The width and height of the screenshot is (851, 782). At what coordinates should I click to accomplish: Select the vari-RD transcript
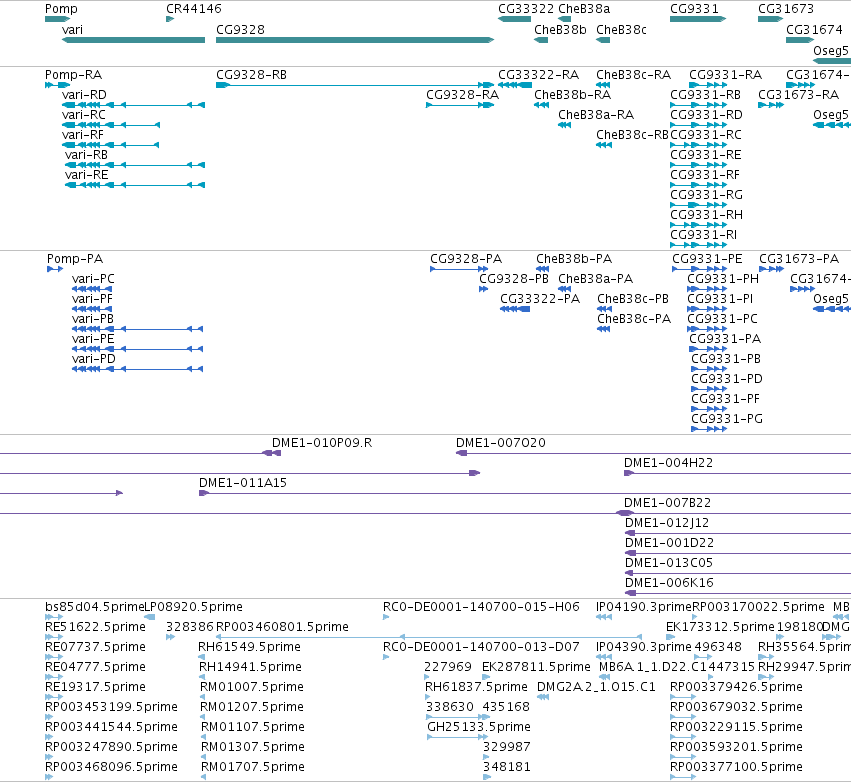(x=134, y=105)
